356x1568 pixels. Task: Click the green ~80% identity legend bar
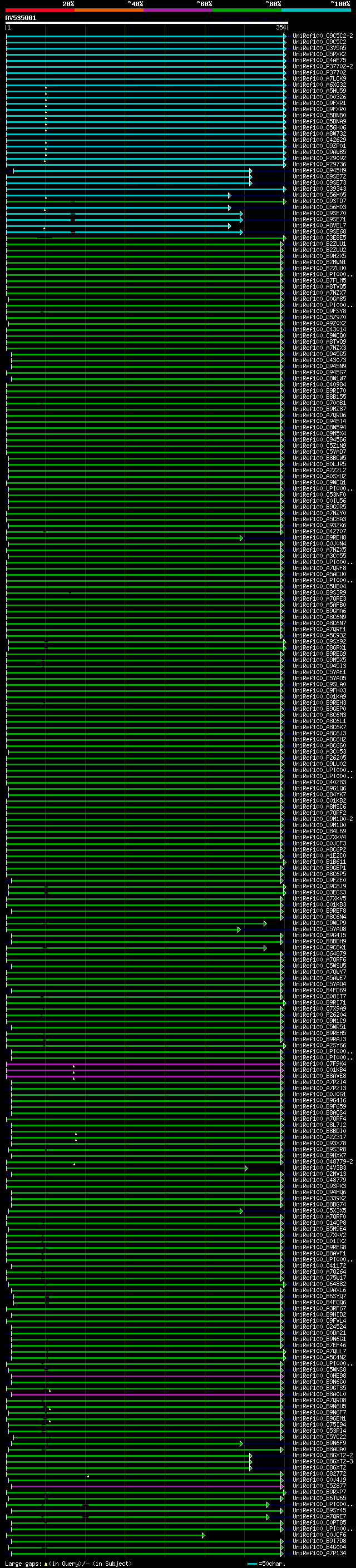[247, 10]
